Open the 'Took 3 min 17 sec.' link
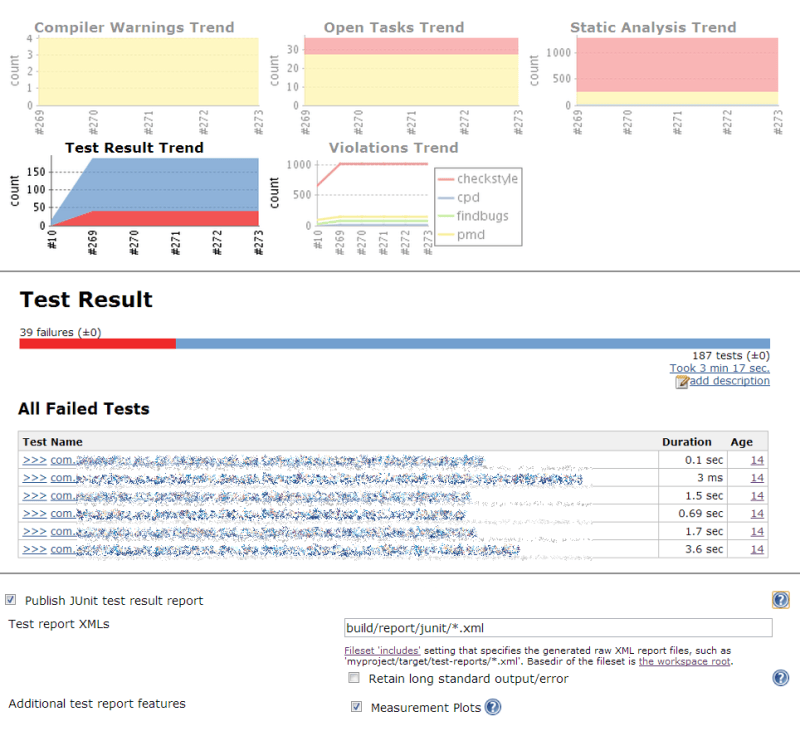The image size is (800, 731). 719,368
